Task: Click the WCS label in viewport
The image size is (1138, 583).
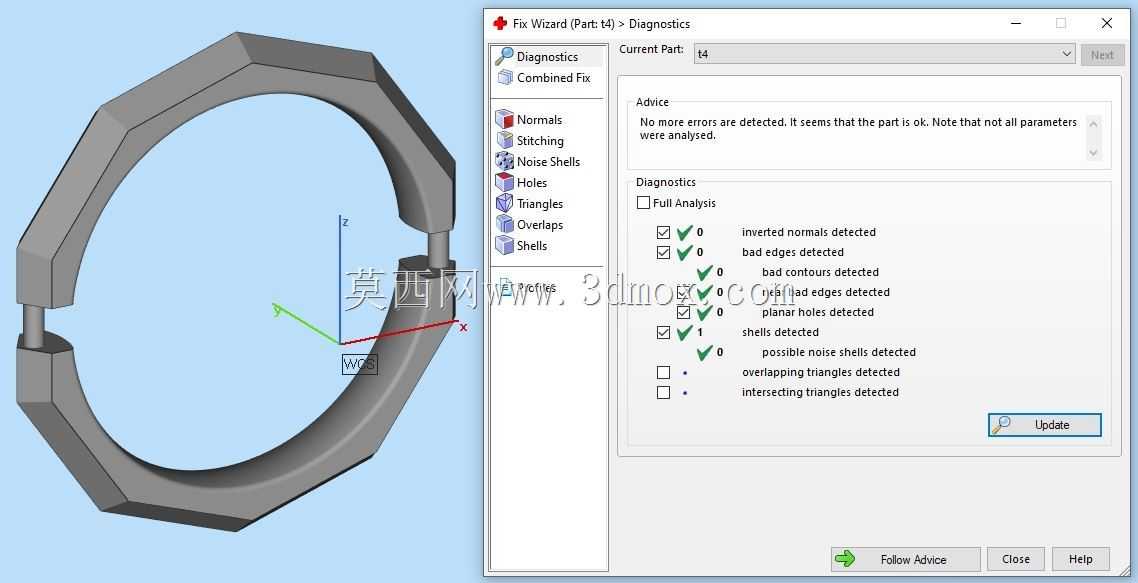Action: pyautogui.click(x=359, y=364)
